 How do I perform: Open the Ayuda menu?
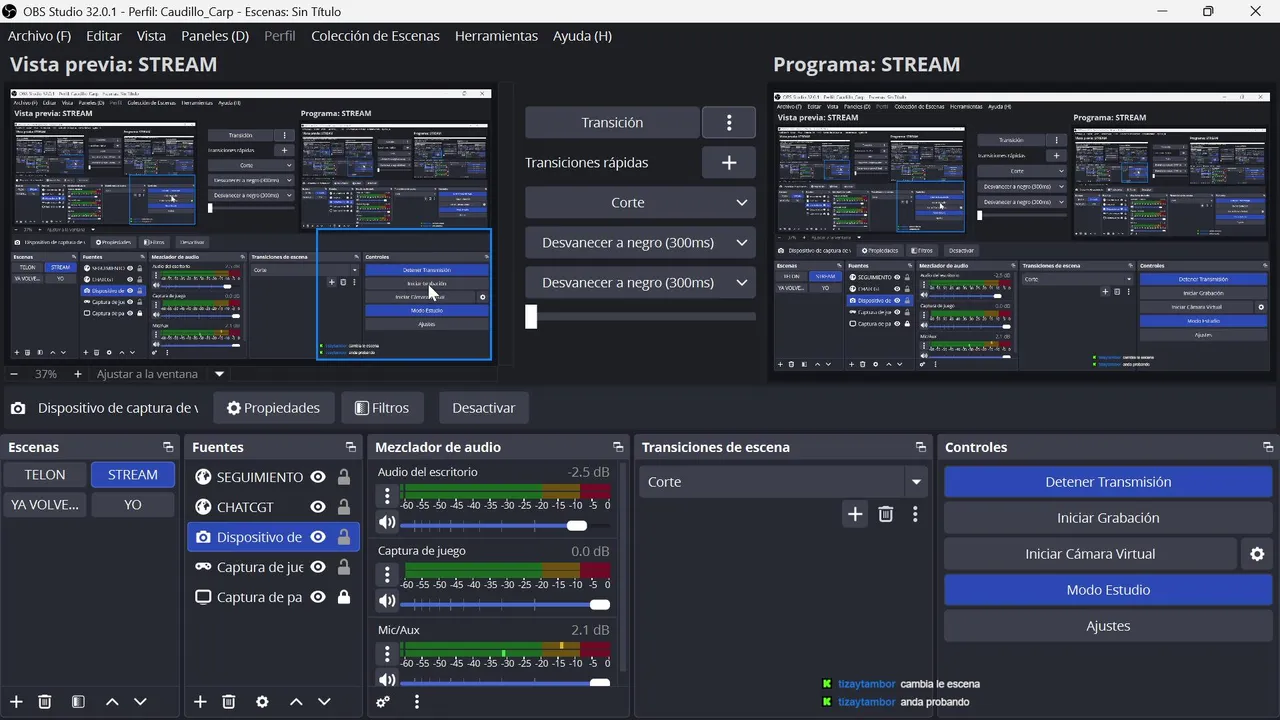tap(582, 36)
